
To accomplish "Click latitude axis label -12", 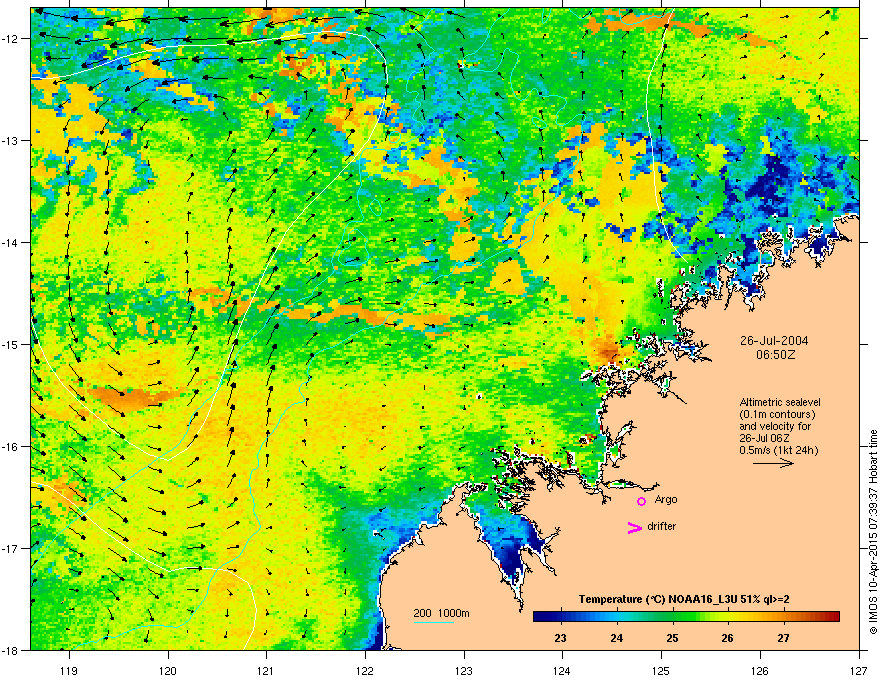I will (10, 39).
